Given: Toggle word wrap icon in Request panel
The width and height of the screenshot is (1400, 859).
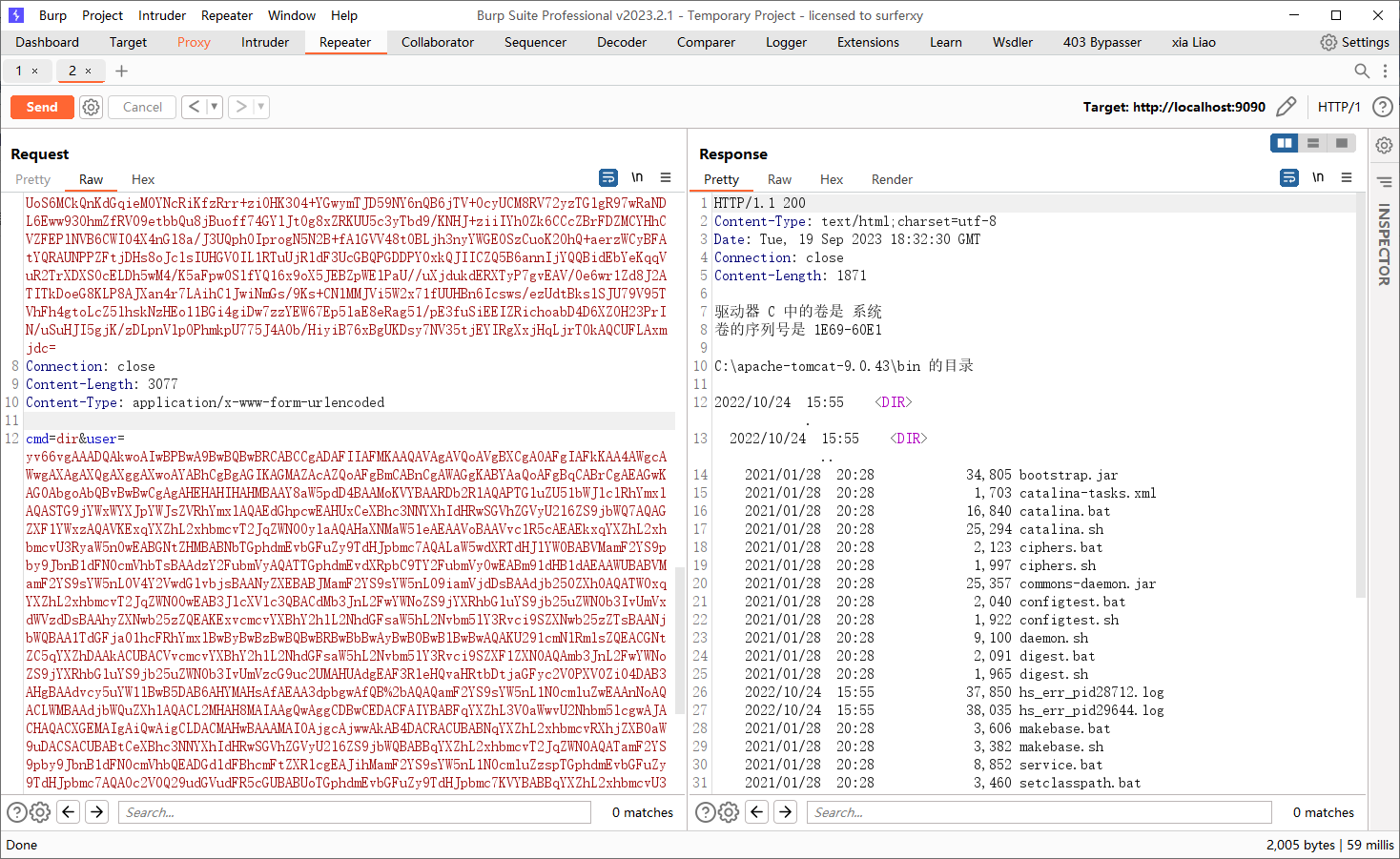Looking at the screenshot, I should (x=607, y=177).
